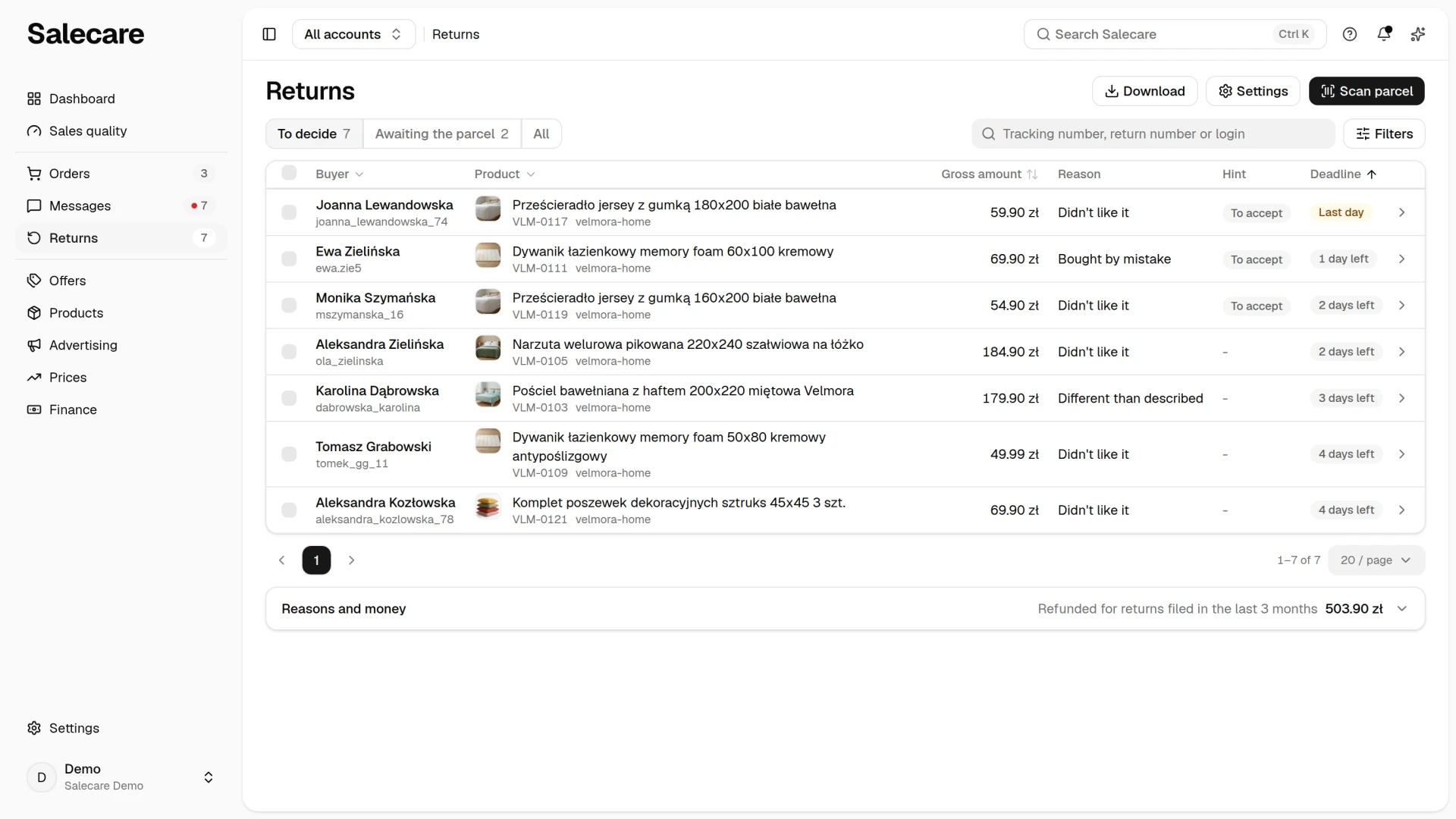Open Offers in the sidebar
The width and height of the screenshot is (1456, 819).
coord(121,281)
